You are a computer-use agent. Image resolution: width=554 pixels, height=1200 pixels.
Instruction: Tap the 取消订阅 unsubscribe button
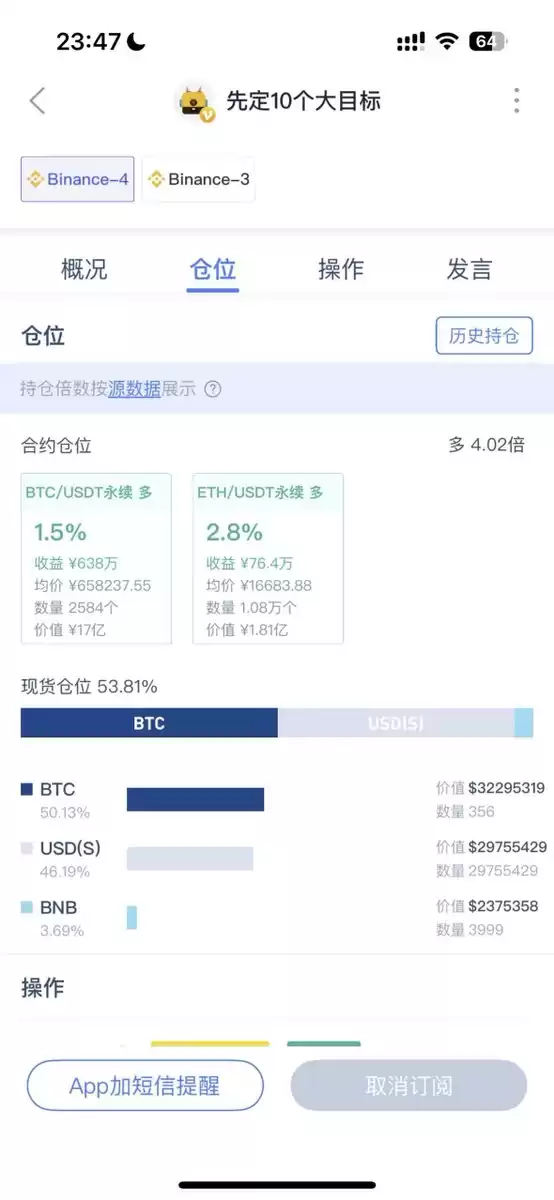pyautogui.click(x=409, y=1086)
